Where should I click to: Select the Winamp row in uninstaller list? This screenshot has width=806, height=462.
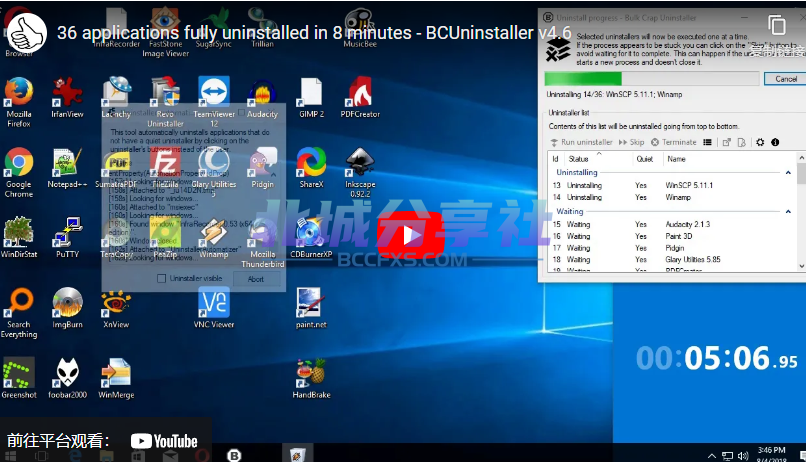click(673, 197)
